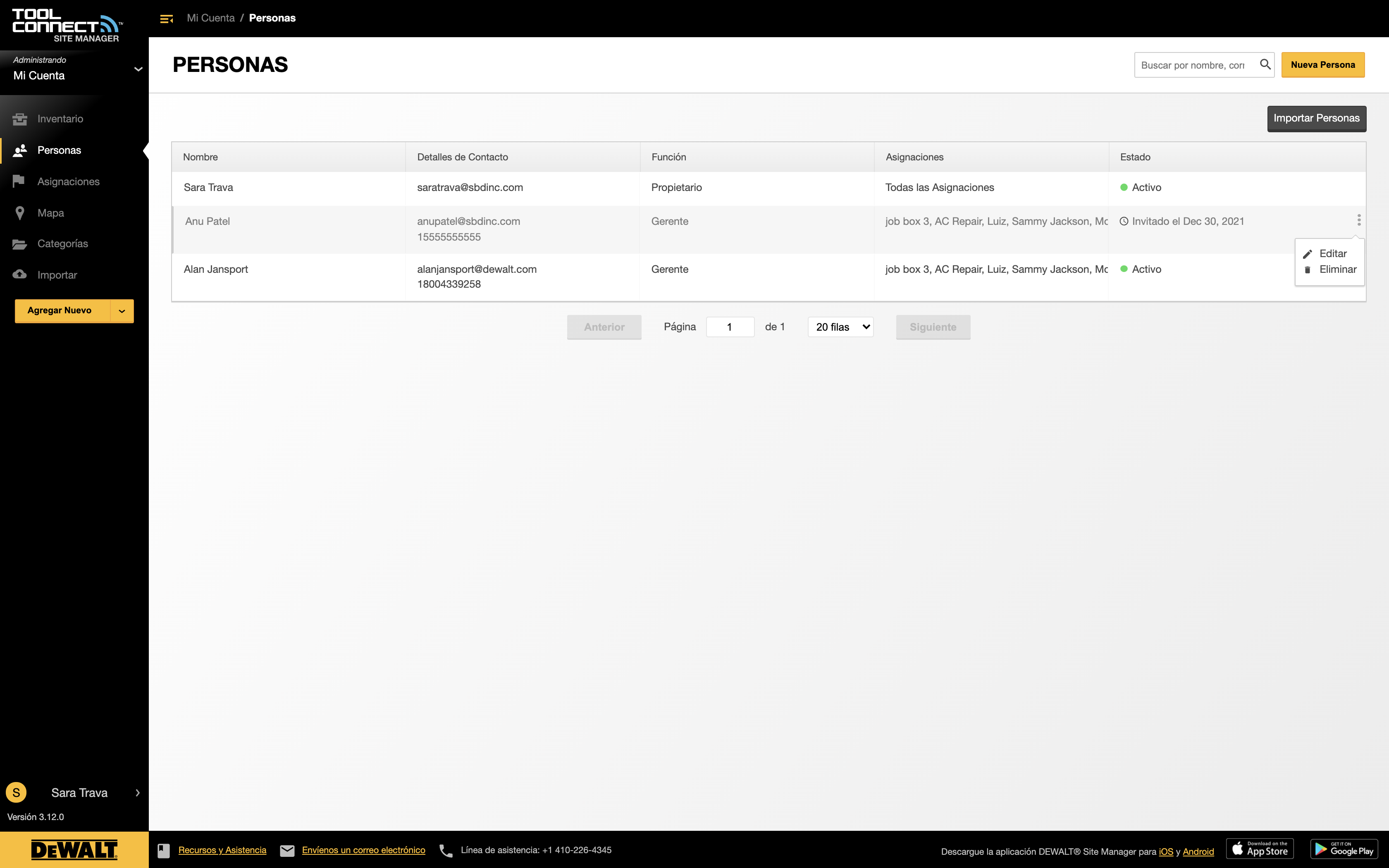Click the Tool Connect Site Manager logo
This screenshot has width=1389, height=868.
pyautogui.click(x=67, y=25)
